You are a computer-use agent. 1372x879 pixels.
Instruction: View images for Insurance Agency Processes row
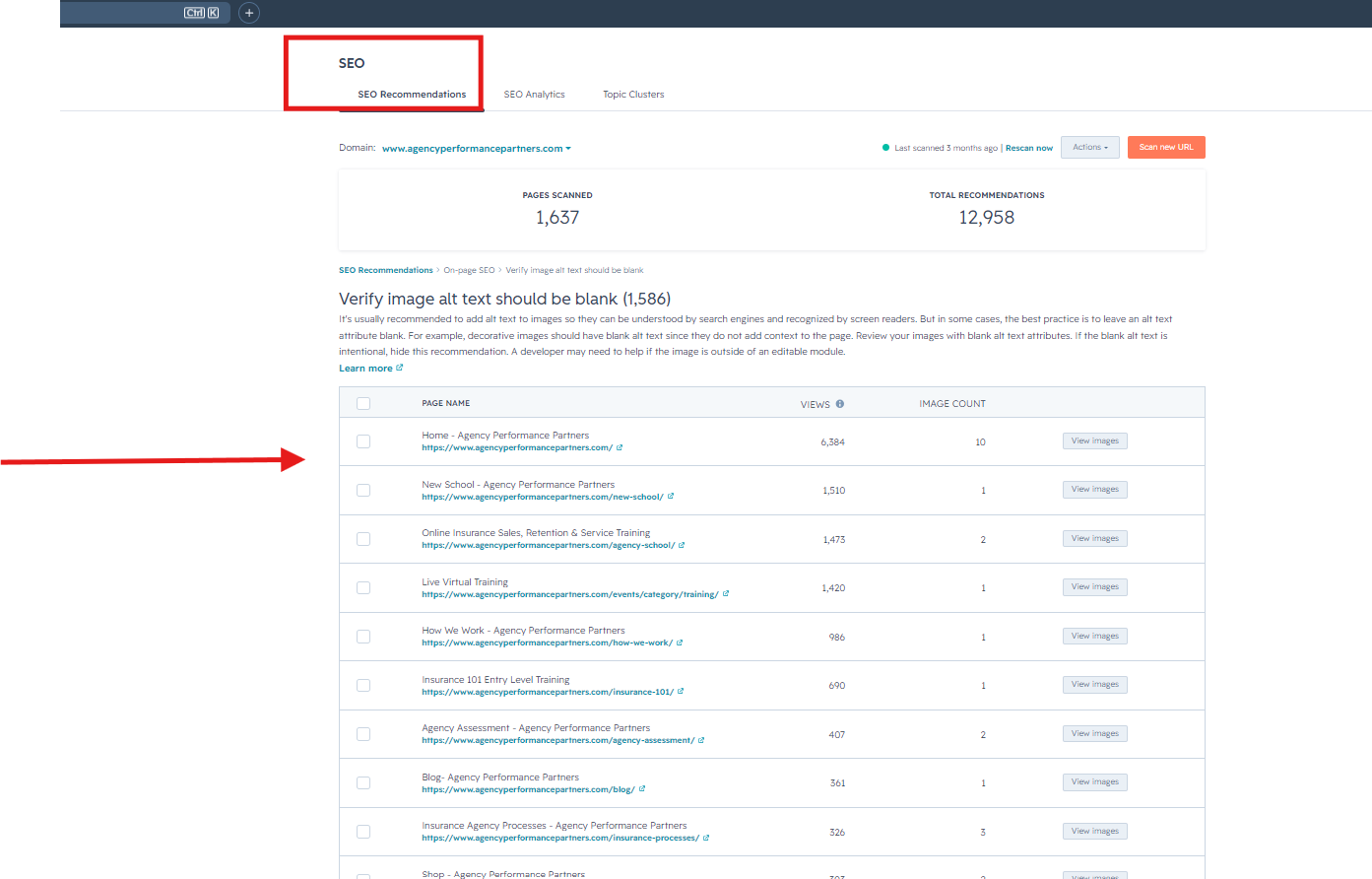[1095, 831]
